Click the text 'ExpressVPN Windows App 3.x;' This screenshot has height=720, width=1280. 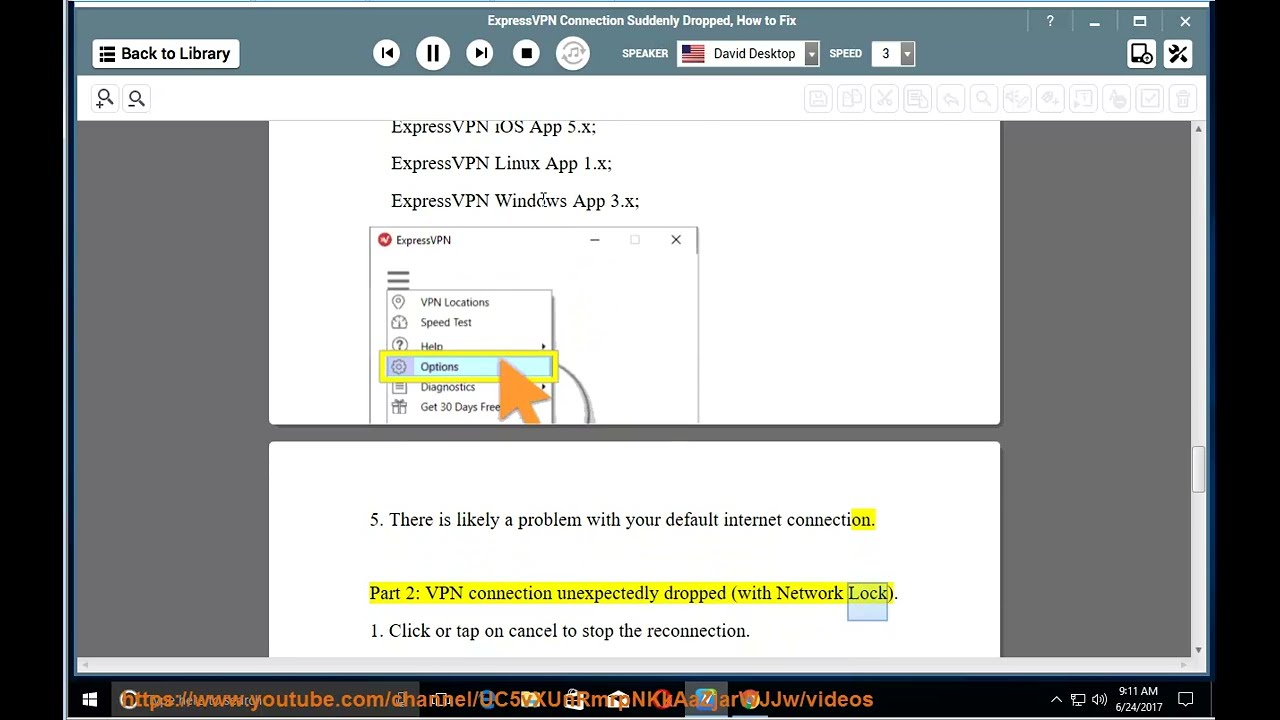[x=515, y=201]
